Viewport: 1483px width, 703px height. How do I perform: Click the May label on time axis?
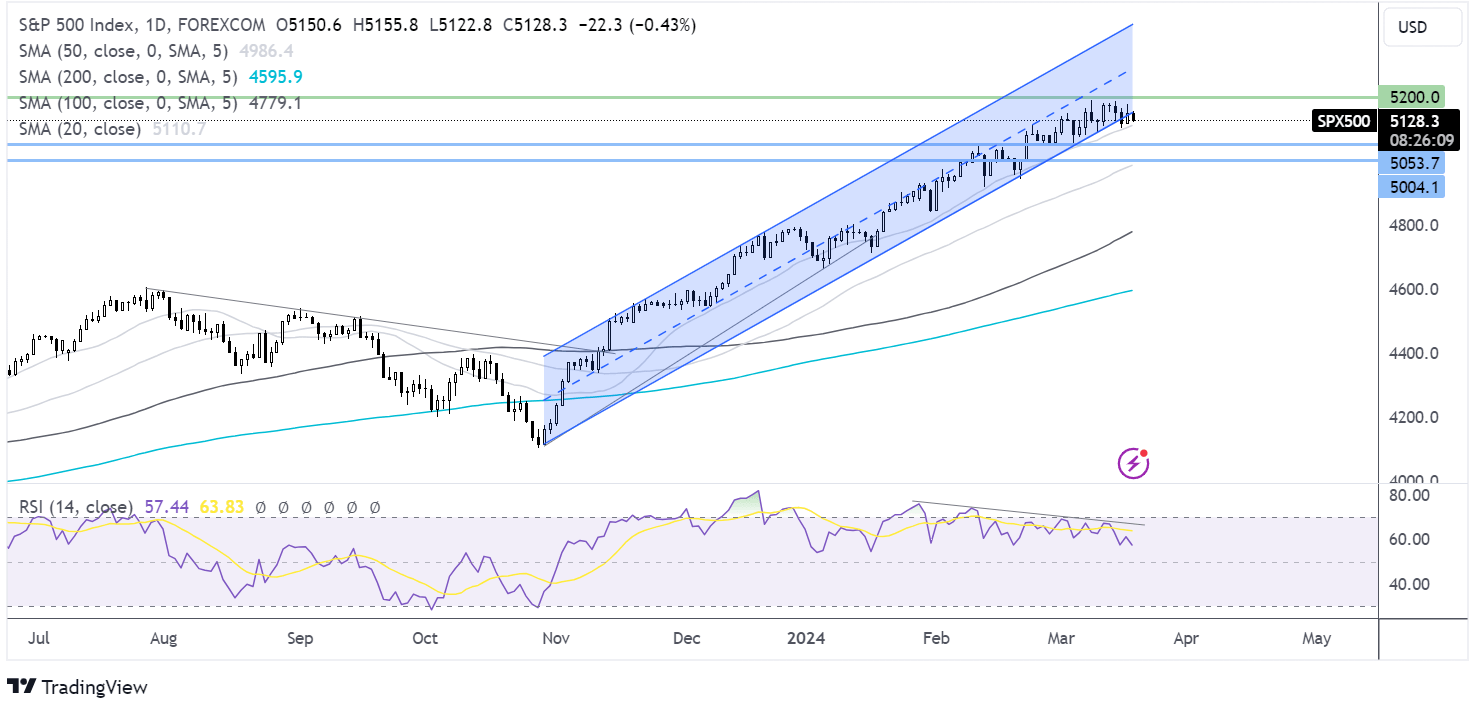[1317, 636]
